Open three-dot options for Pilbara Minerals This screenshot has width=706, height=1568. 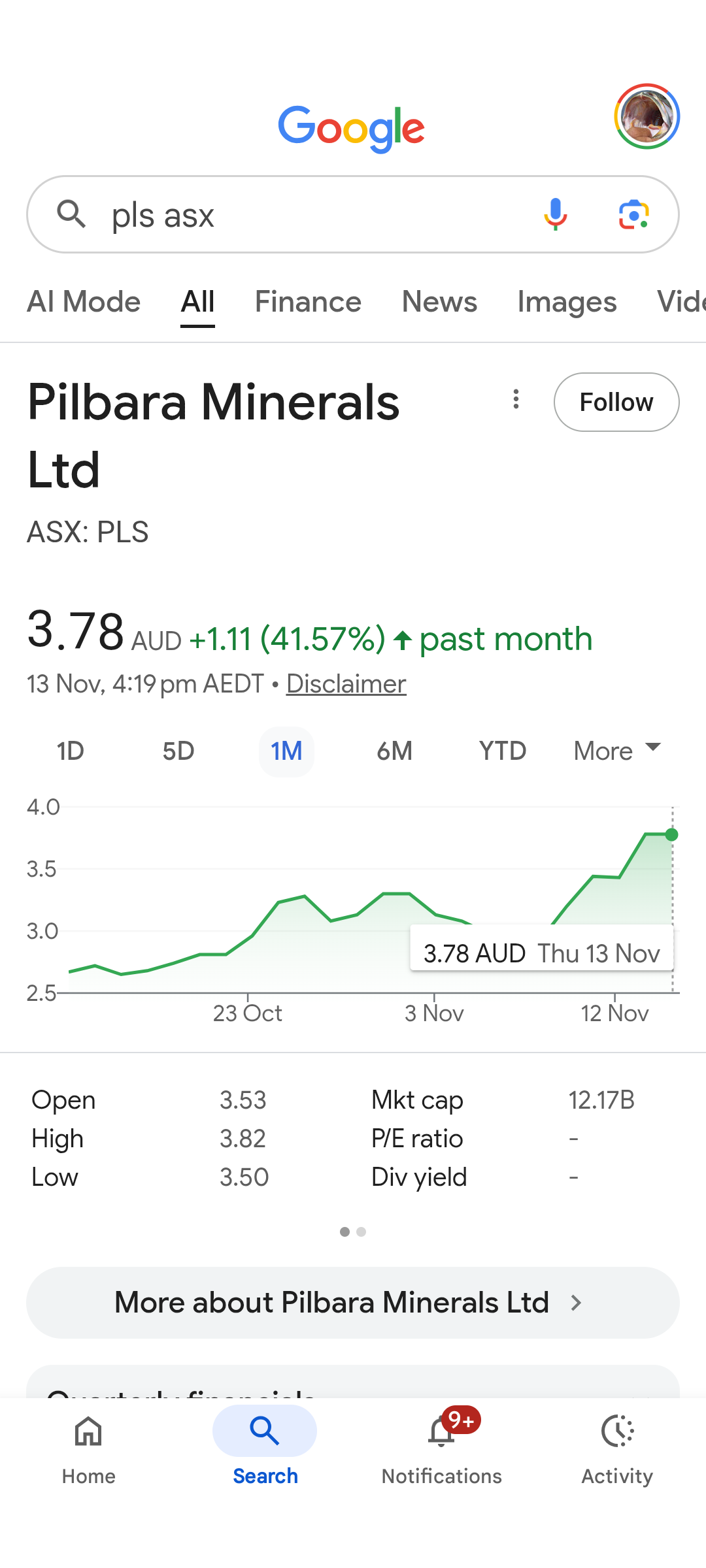pyautogui.click(x=516, y=399)
